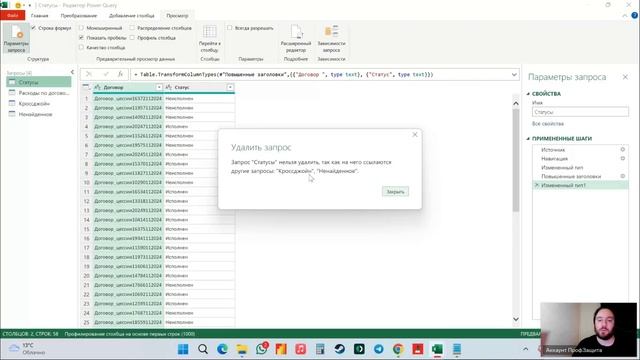The image size is (640, 360).
Task: Confirm formula with checkmark icon
Action: 106,74
